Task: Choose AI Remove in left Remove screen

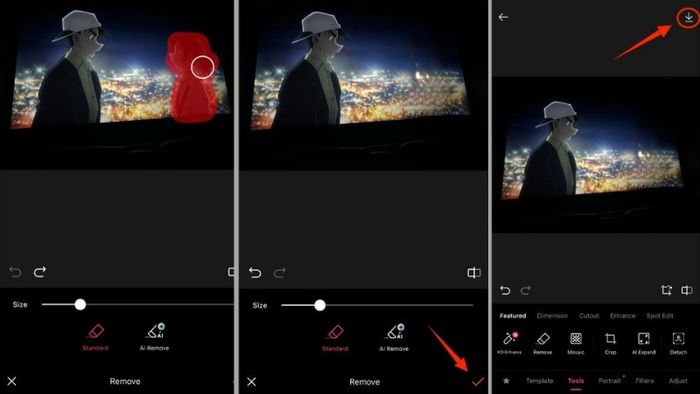Action: [x=154, y=337]
